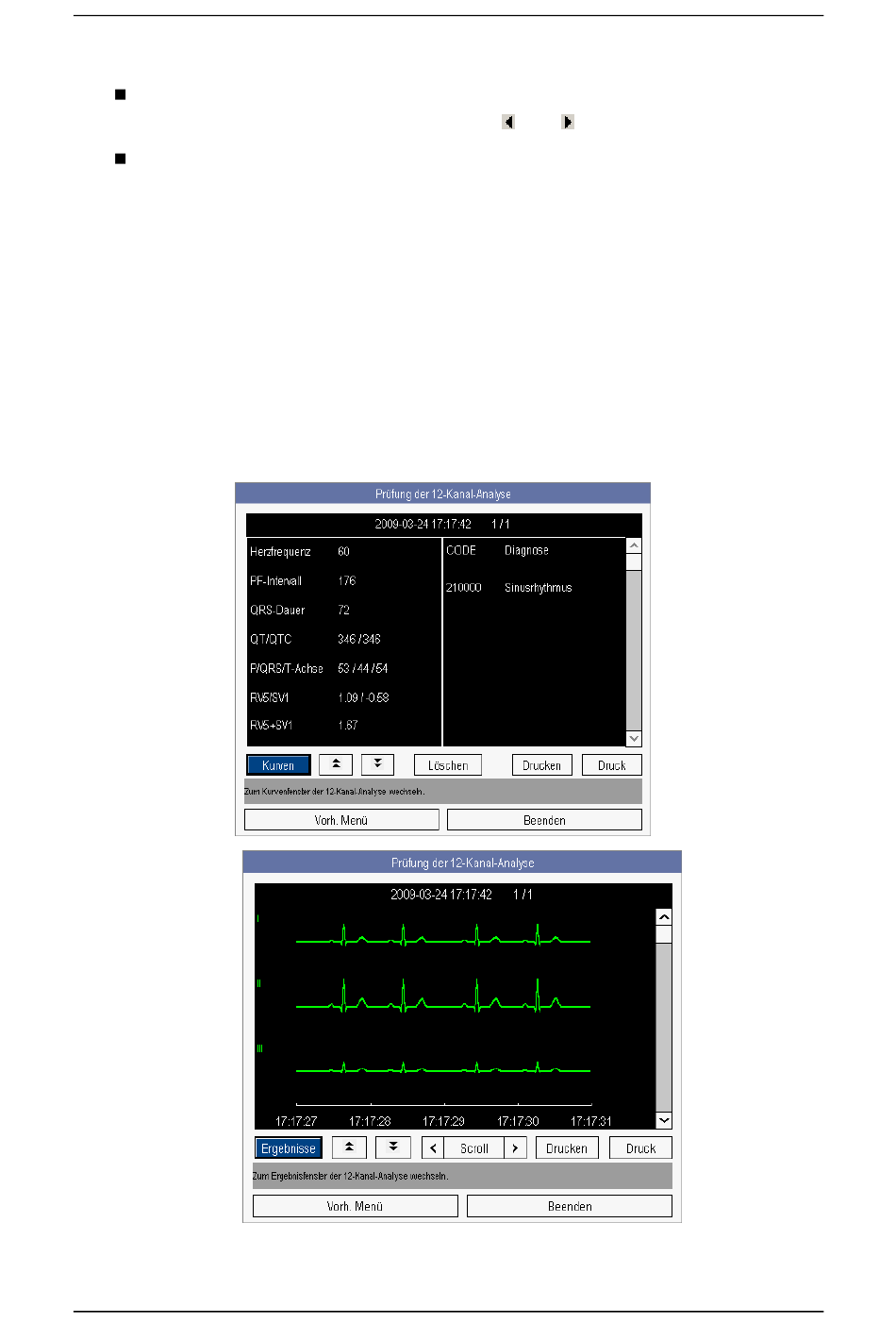The height and width of the screenshot is (1340, 896).
Task: Click QRS-Dauer value 72
Action: point(344,610)
